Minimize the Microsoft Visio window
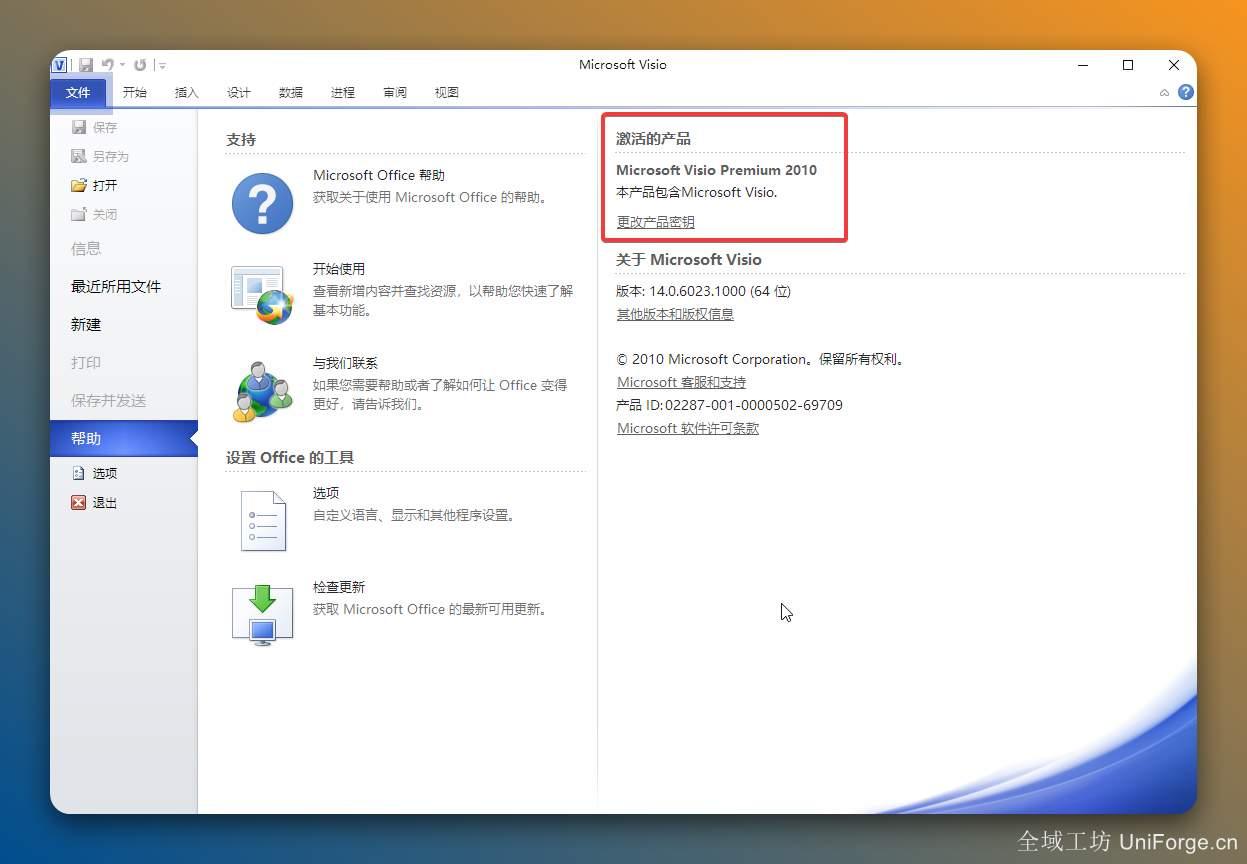 1084,65
